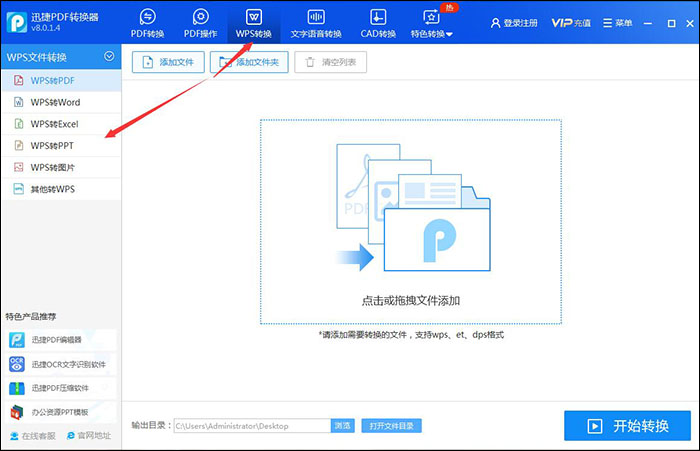Viewport: 700px width, 451px height.
Task: Open 迅捷PDF编辑器 product recommendation
Action: coord(61,340)
